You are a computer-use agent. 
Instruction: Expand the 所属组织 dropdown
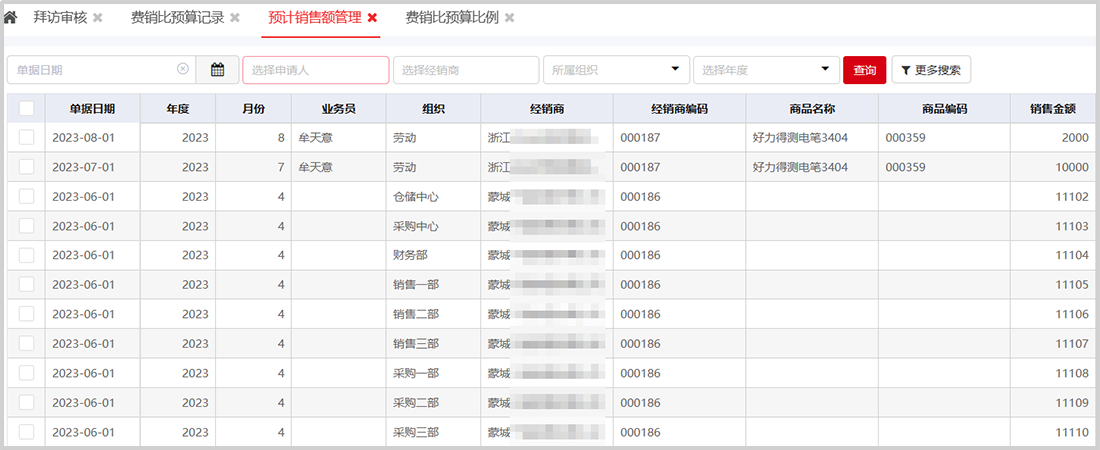(x=615, y=70)
